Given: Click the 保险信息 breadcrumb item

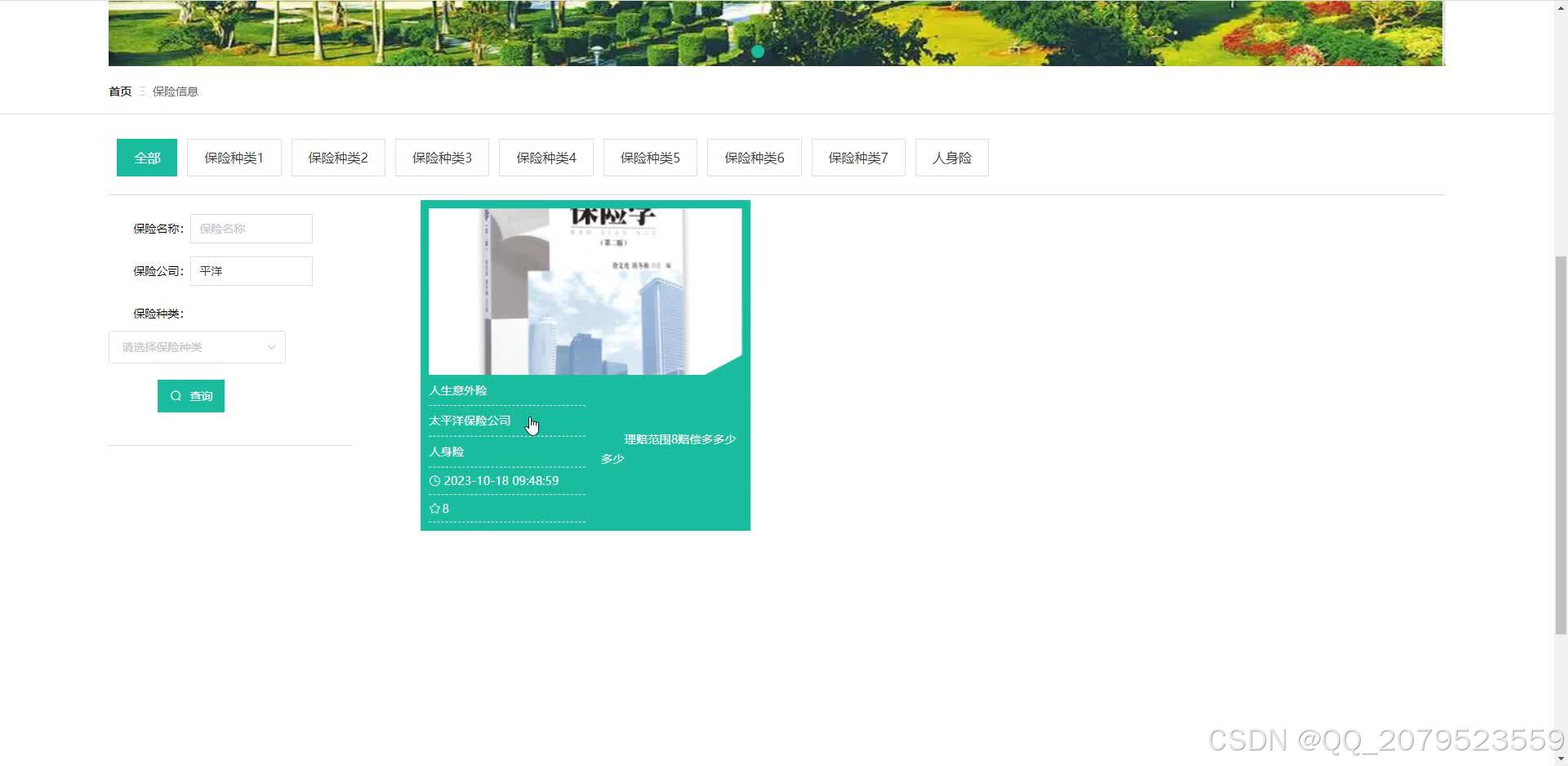Looking at the screenshot, I should pyautogui.click(x=175, y=91).
